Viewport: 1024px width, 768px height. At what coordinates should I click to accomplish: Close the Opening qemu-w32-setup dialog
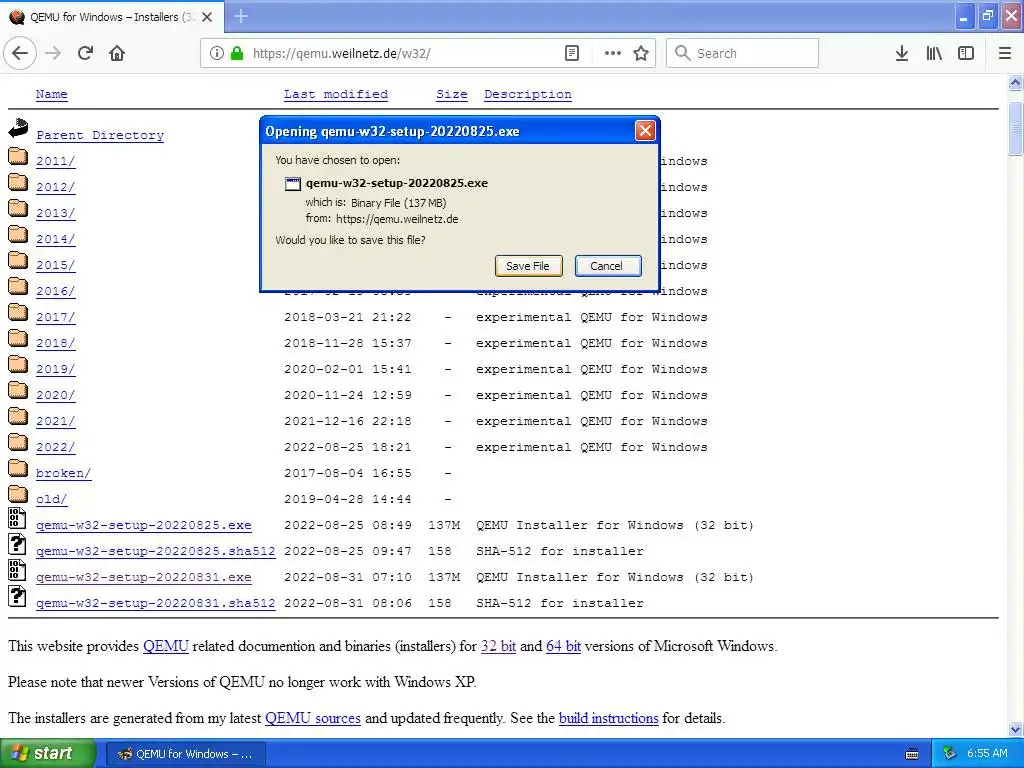tap(645, 131)
